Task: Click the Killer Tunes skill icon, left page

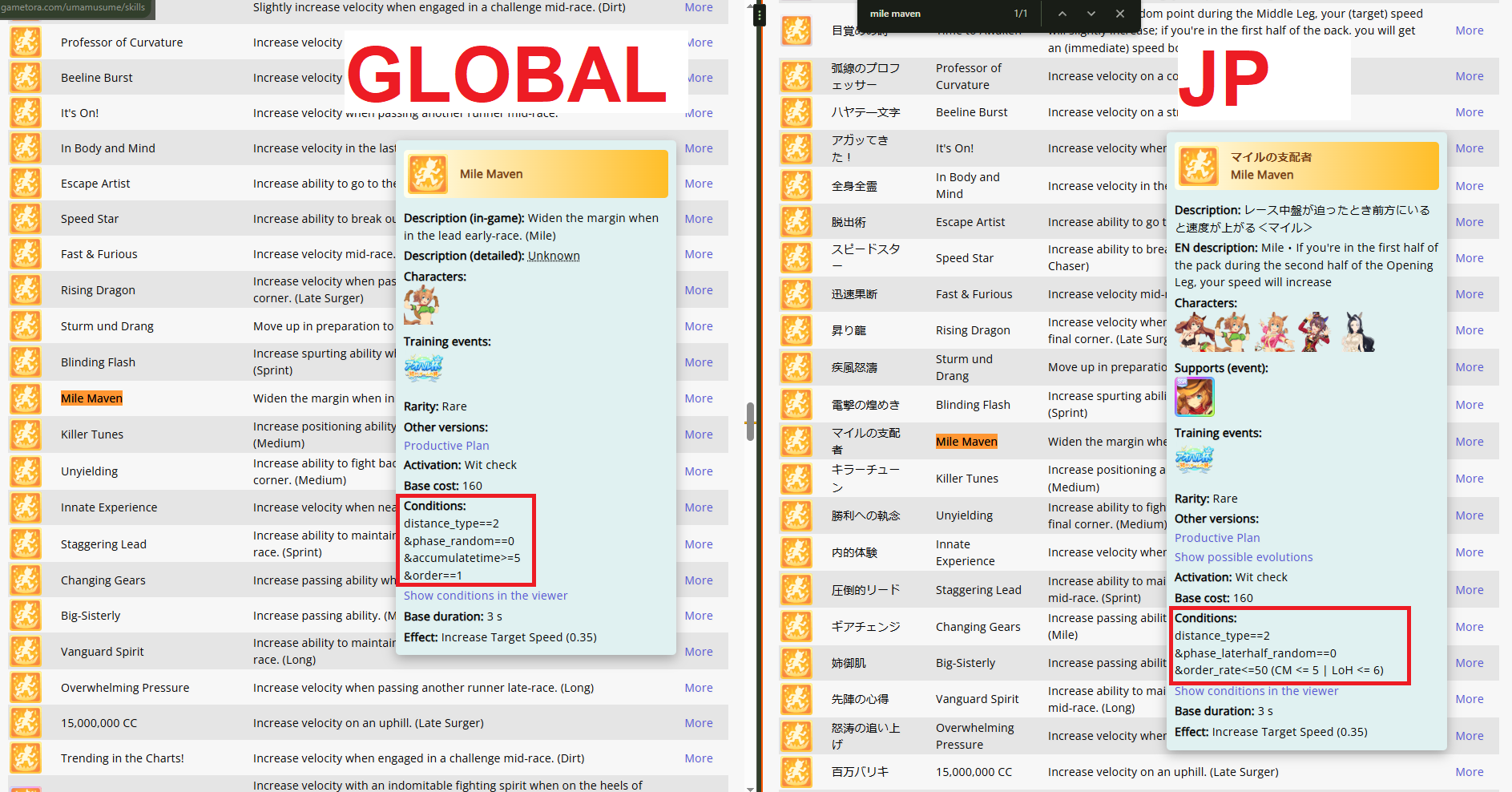Action: tap(26, 434)
